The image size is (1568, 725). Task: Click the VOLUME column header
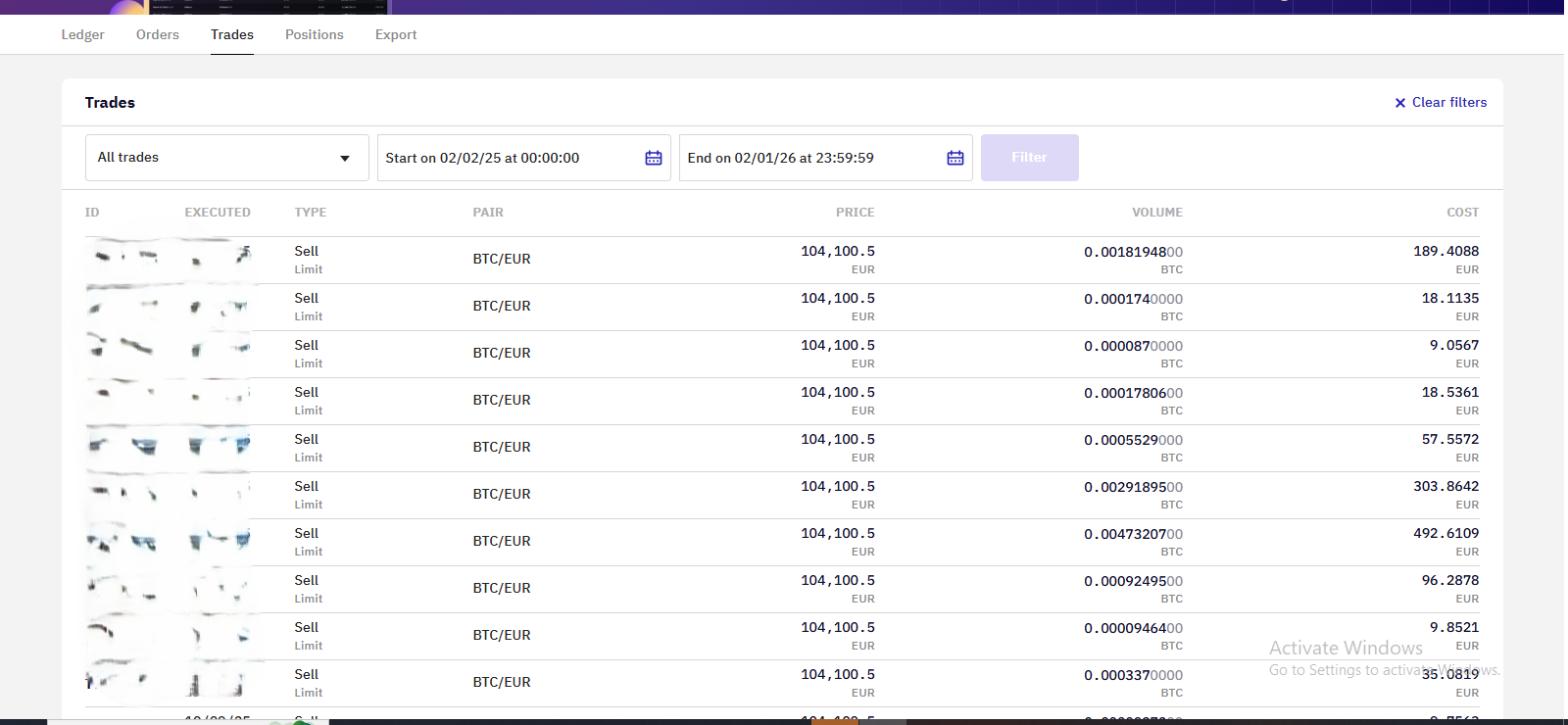coord(1156,213)
